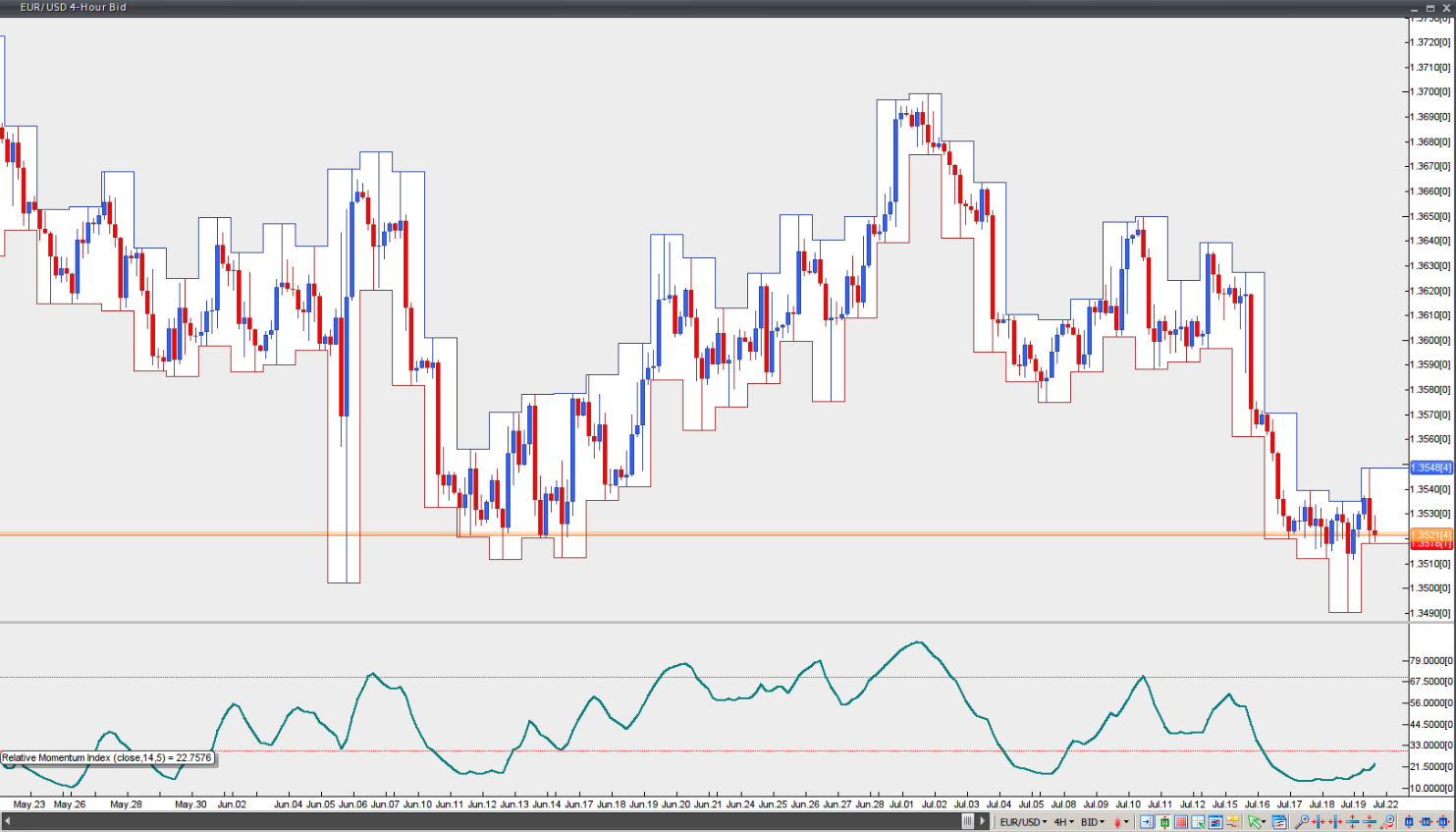Click the orange horizontal price line on chart

pos(703,534)
